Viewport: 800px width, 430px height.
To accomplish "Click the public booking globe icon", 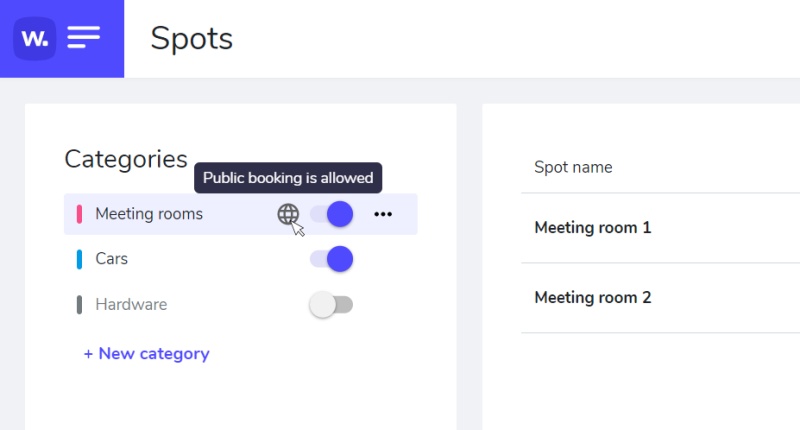I will pos(288,214).
